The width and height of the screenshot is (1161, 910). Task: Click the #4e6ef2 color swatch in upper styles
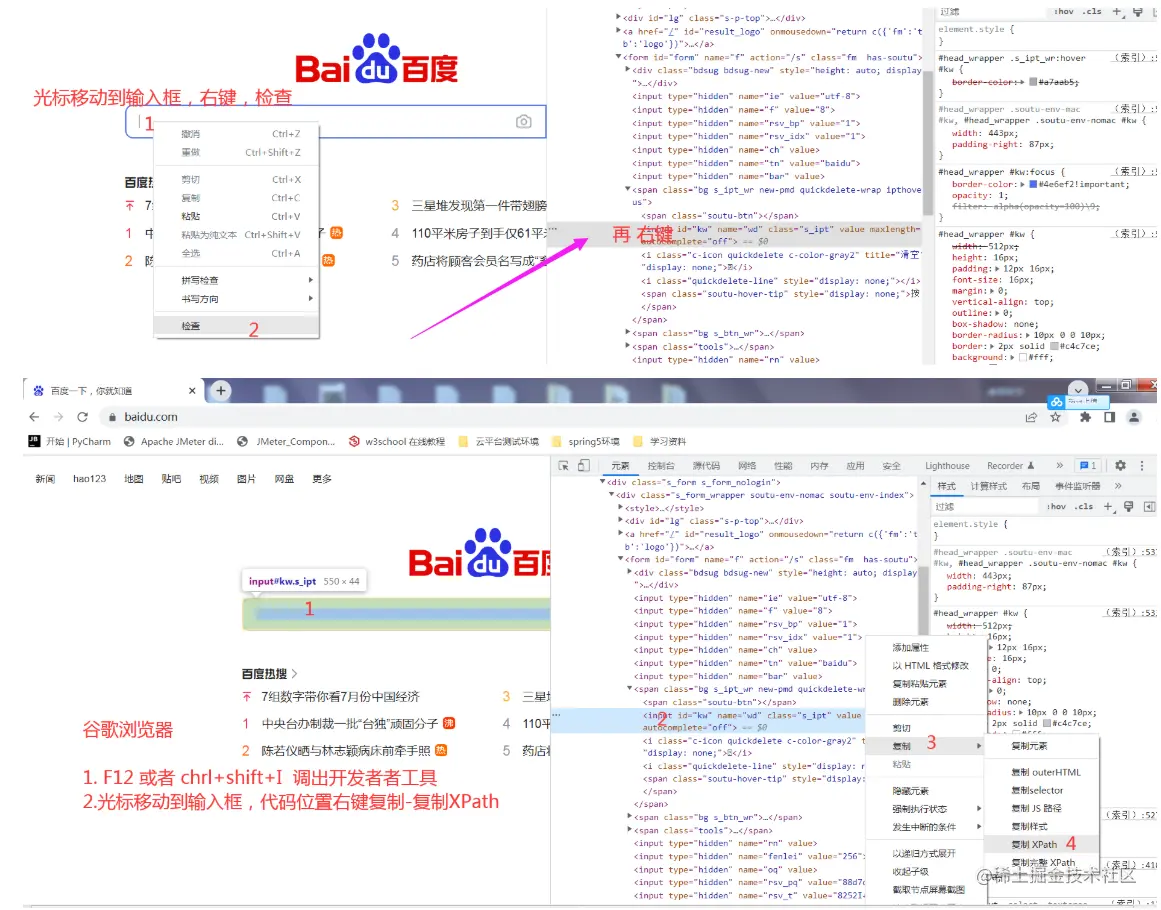coord(1032,184)
